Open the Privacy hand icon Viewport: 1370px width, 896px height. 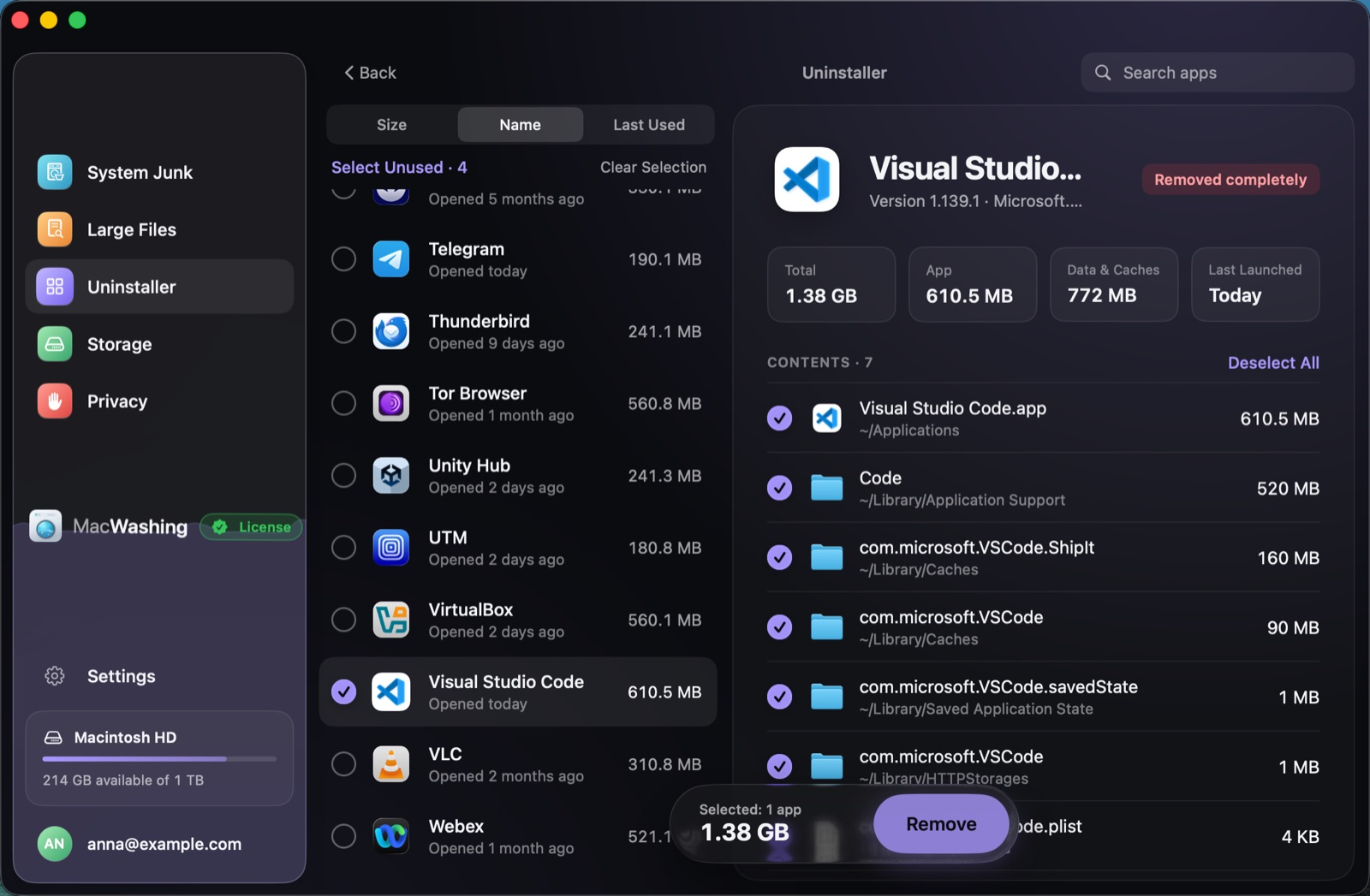[55, 401]
